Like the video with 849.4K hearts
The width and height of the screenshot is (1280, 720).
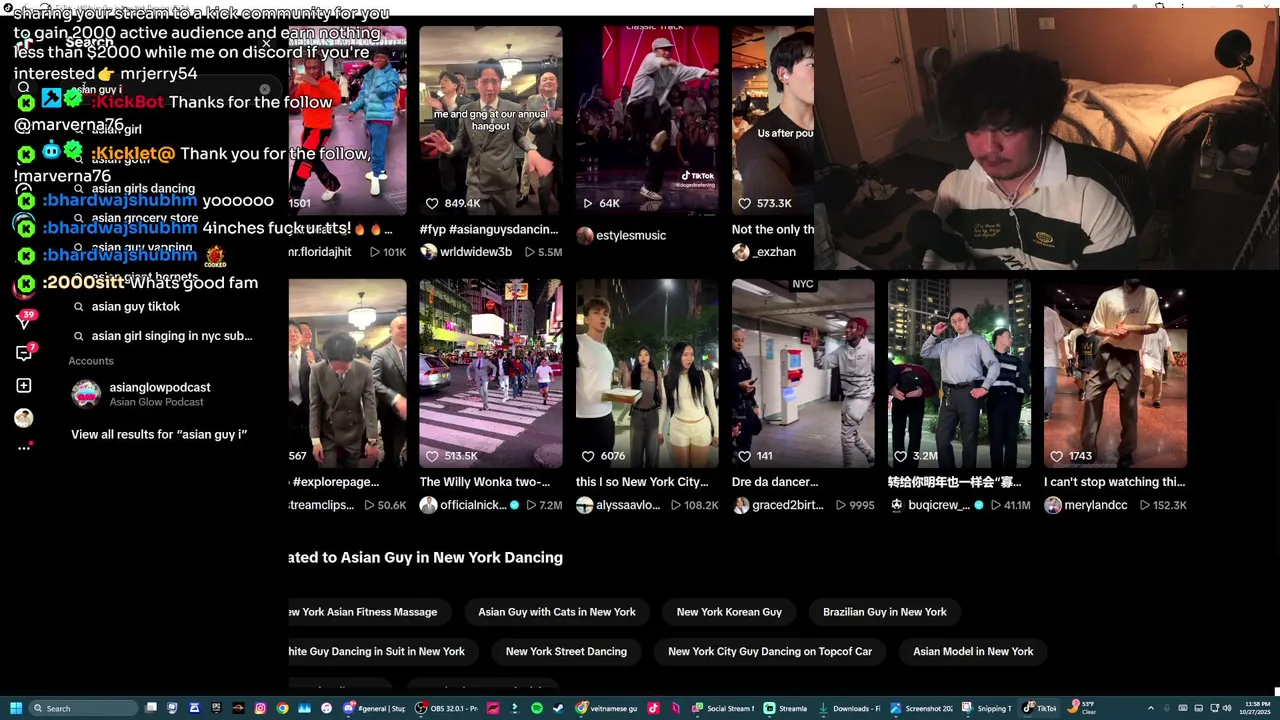[x=432, y=203]
